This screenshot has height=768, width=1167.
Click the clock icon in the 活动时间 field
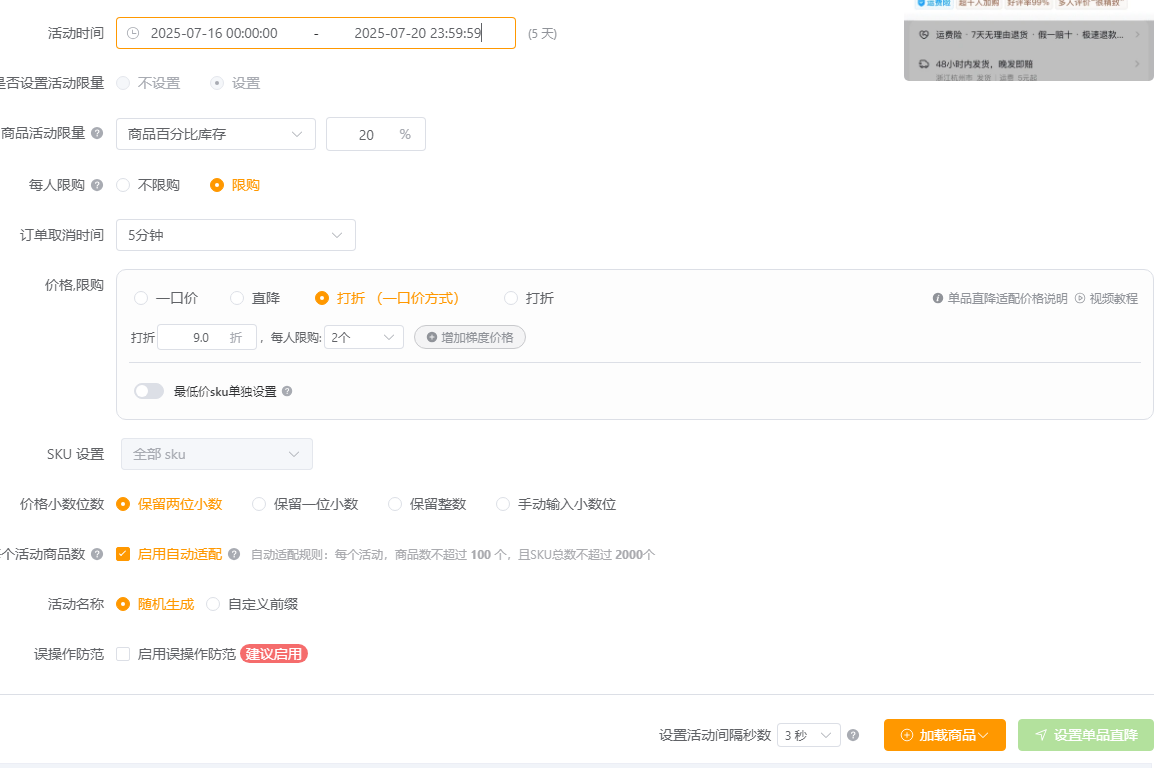point(133,33)
